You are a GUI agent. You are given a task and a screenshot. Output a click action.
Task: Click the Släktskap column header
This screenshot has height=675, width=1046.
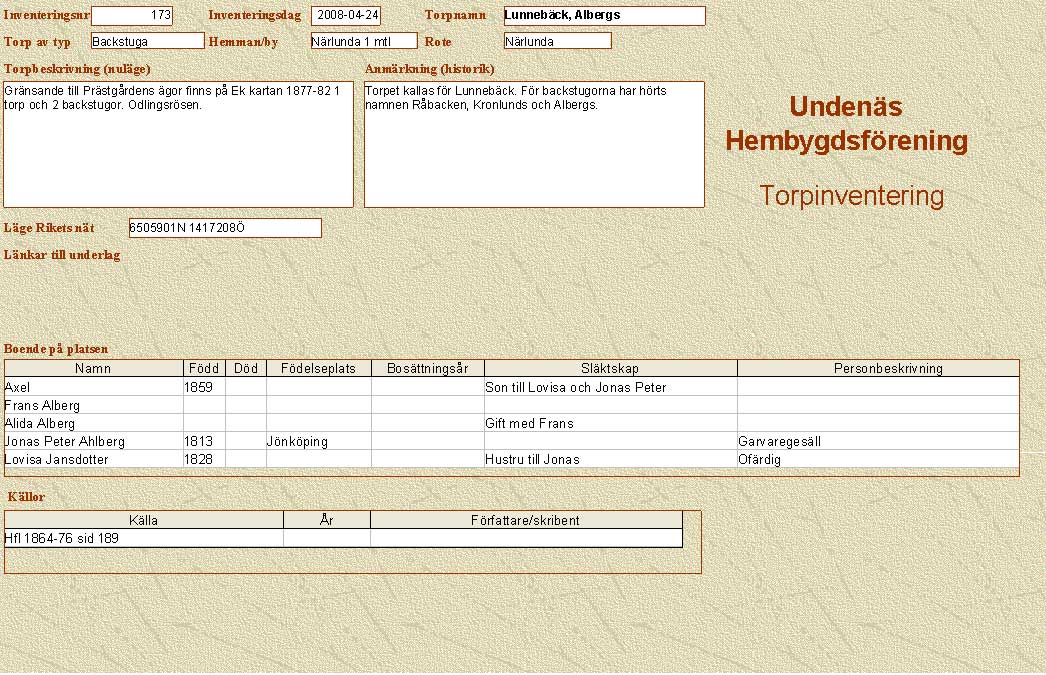(x=610, y=368)
